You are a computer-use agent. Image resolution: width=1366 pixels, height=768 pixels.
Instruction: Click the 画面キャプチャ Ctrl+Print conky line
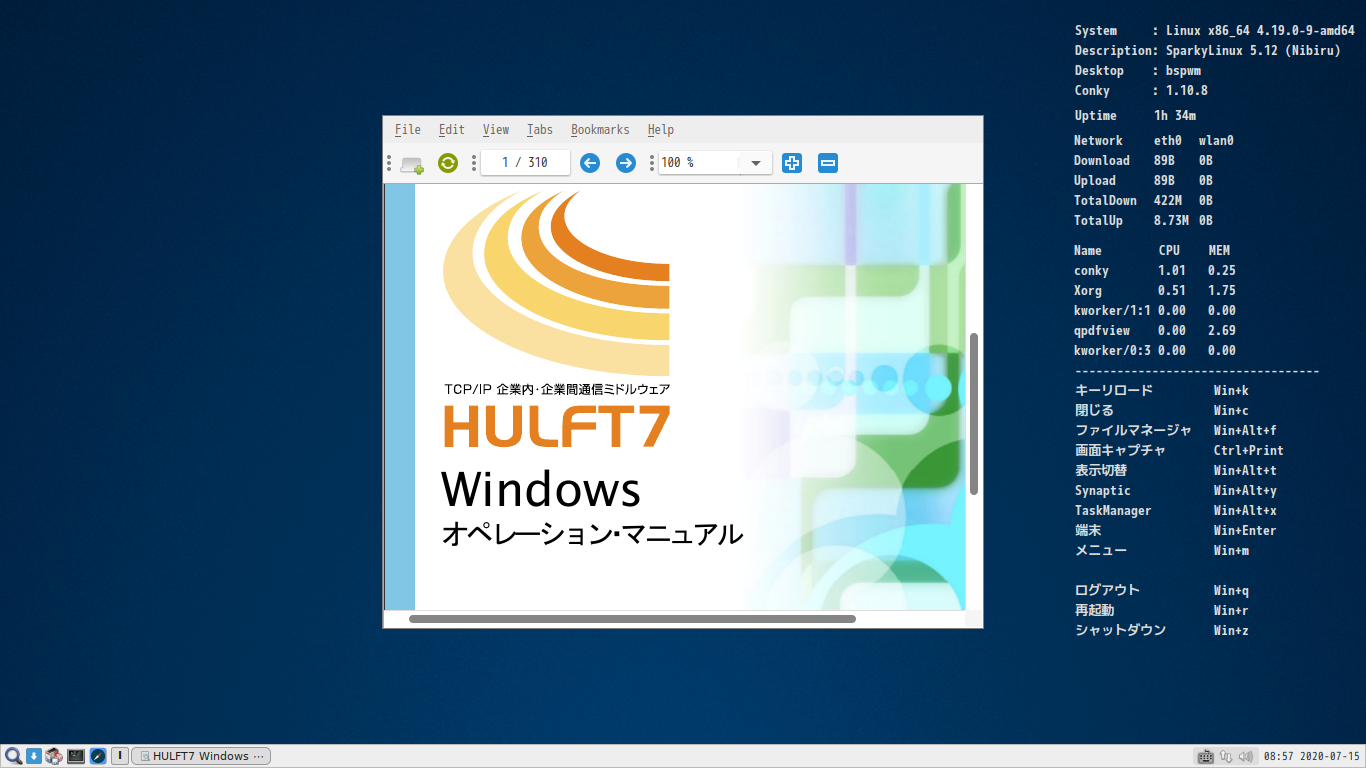(1180, 450)
